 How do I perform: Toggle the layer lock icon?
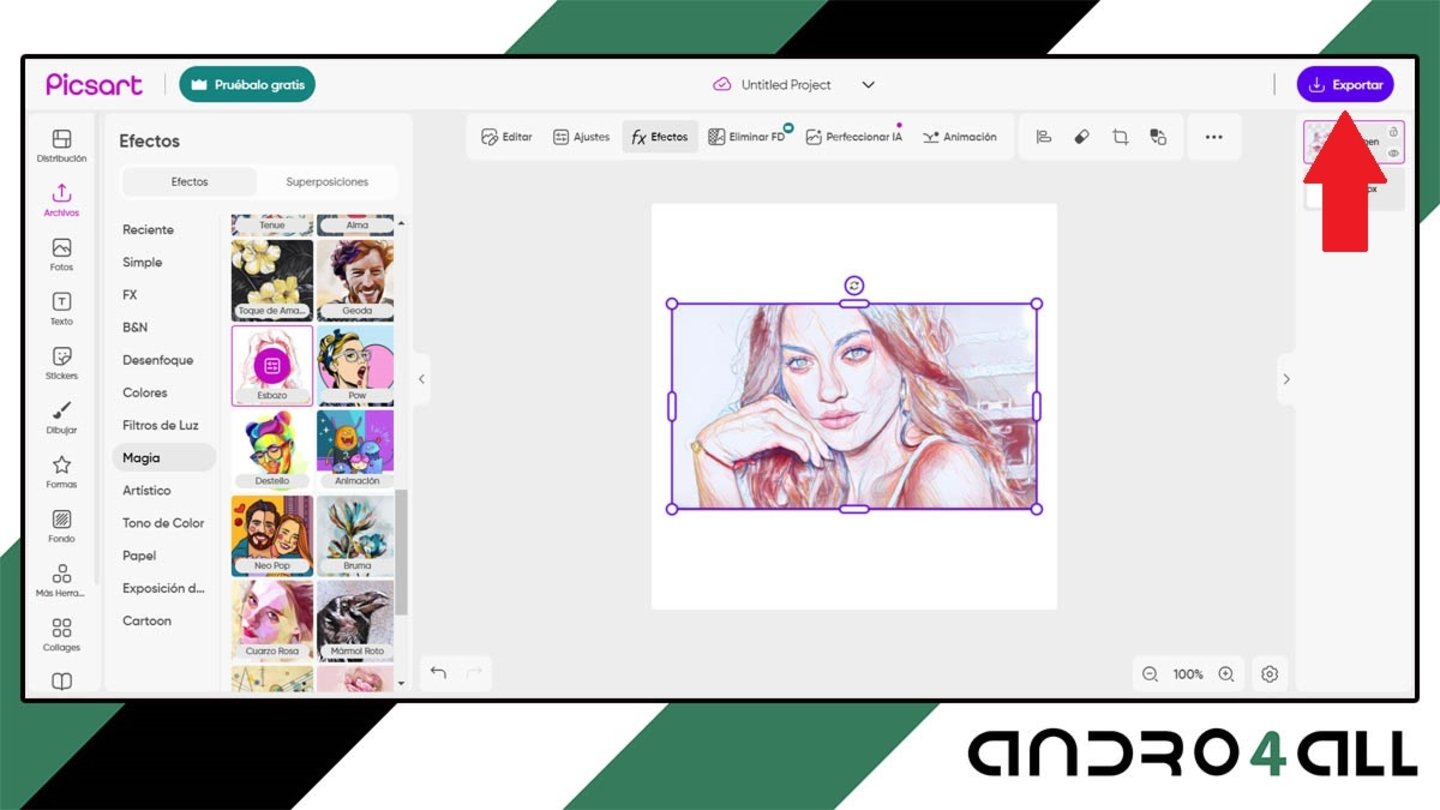pos(1394,132)
